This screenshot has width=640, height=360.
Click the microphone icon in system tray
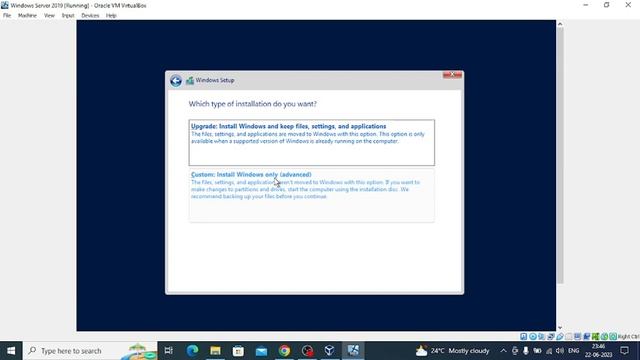526,351
